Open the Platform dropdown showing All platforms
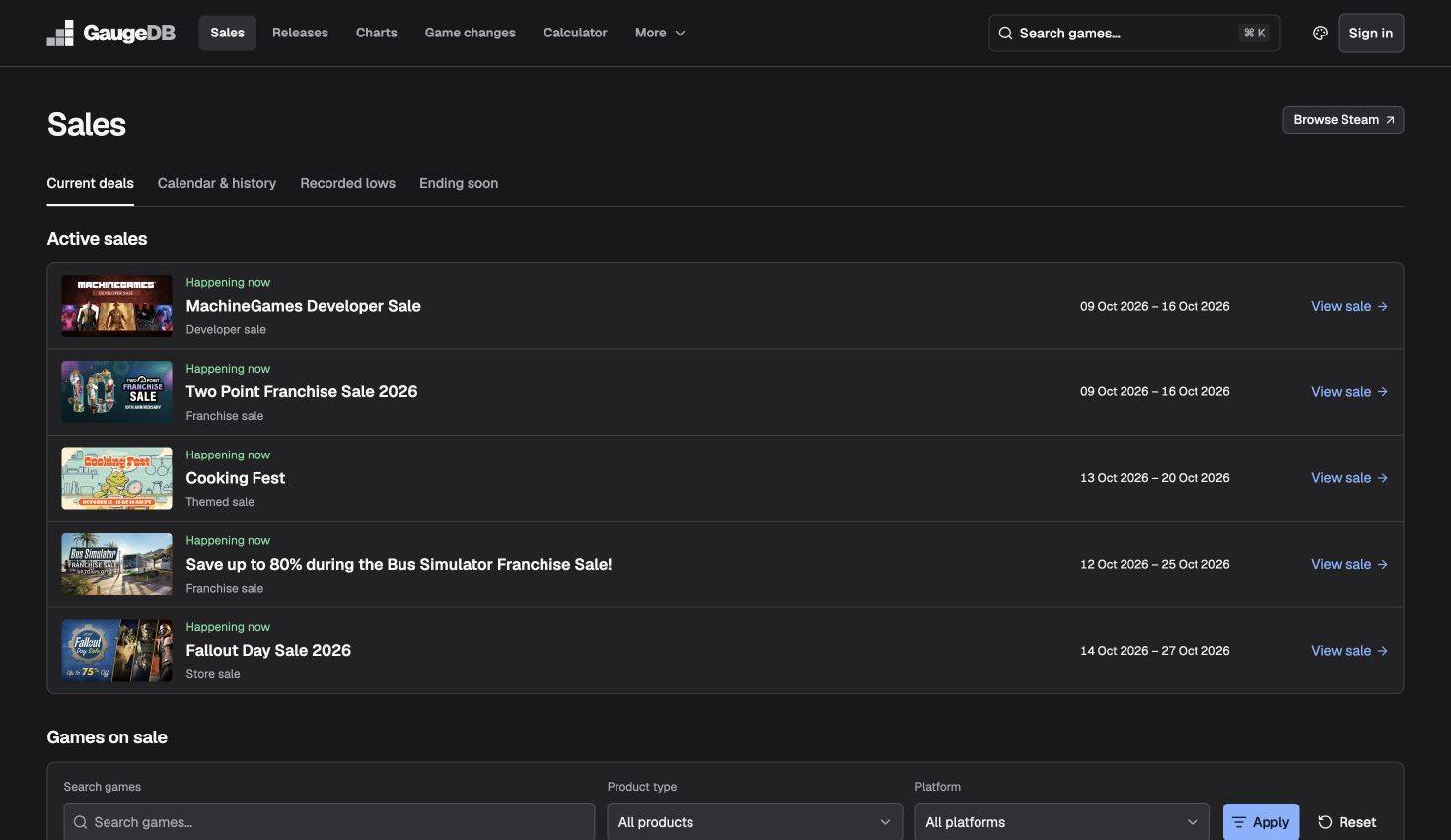The height and width of the screenshot is (840, 1451). [1062, 822]
